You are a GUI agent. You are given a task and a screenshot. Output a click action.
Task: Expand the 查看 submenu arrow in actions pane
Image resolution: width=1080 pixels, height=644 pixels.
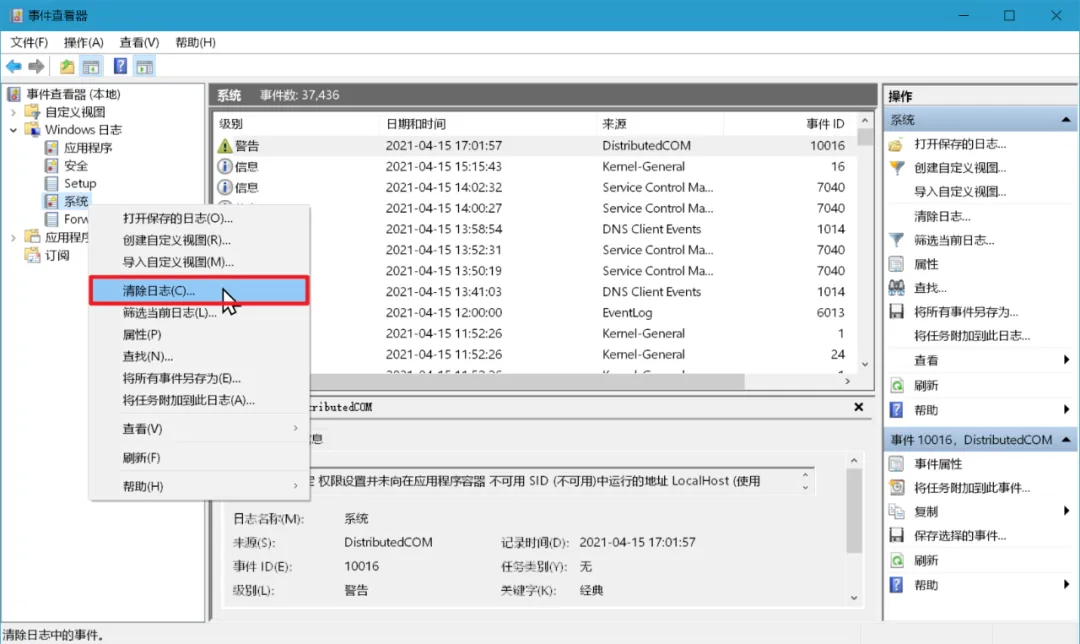(x=1064, y=360)
